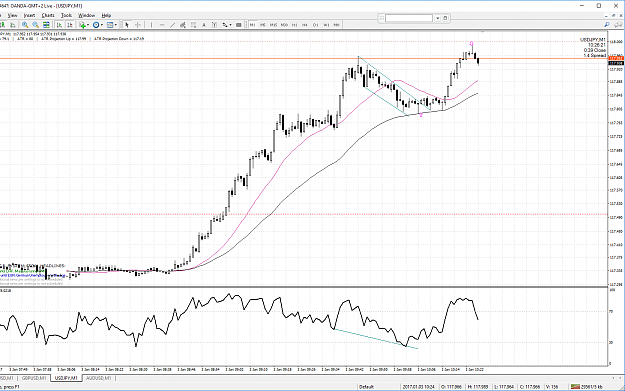Switch to M30 timeframe
The image size is (625, 391).
pos(284,25)
